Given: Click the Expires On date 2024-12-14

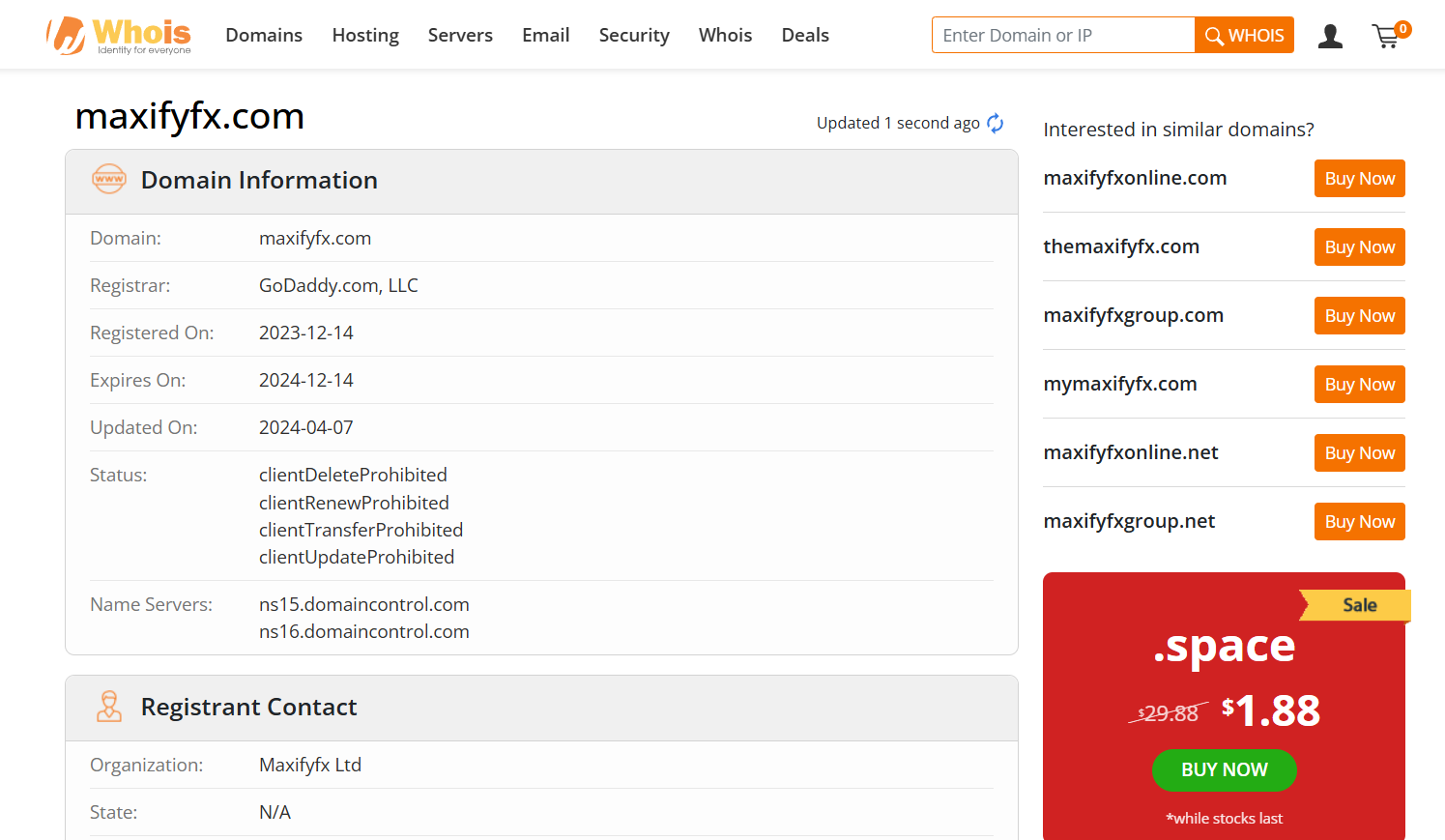Looking at the screenshot, I should click(306, 380).
